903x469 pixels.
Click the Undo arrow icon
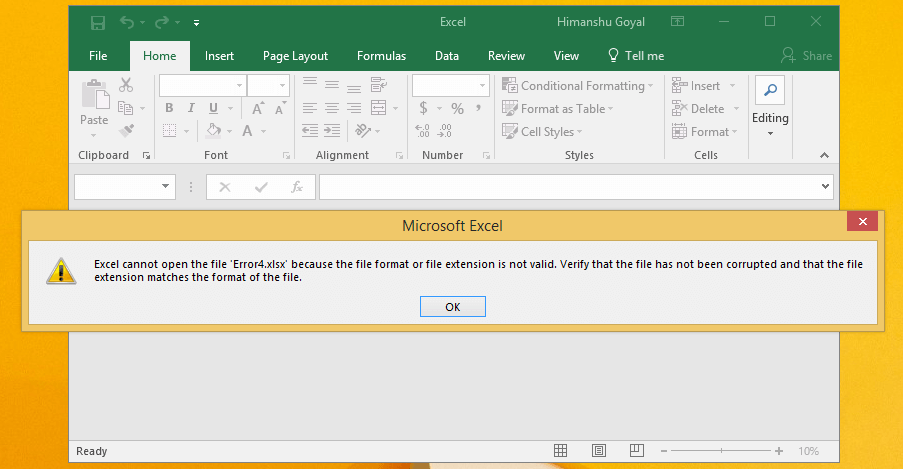[x=127, y=22]
